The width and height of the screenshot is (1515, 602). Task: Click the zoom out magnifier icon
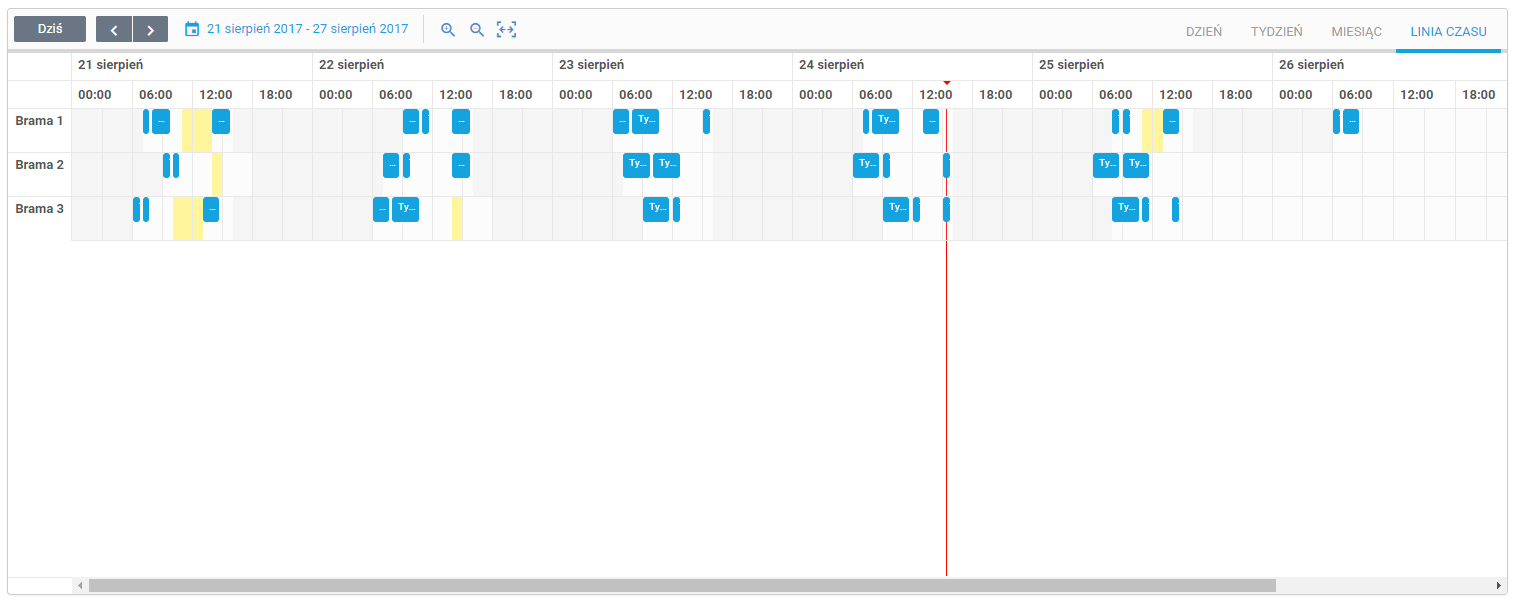(477, 30)
